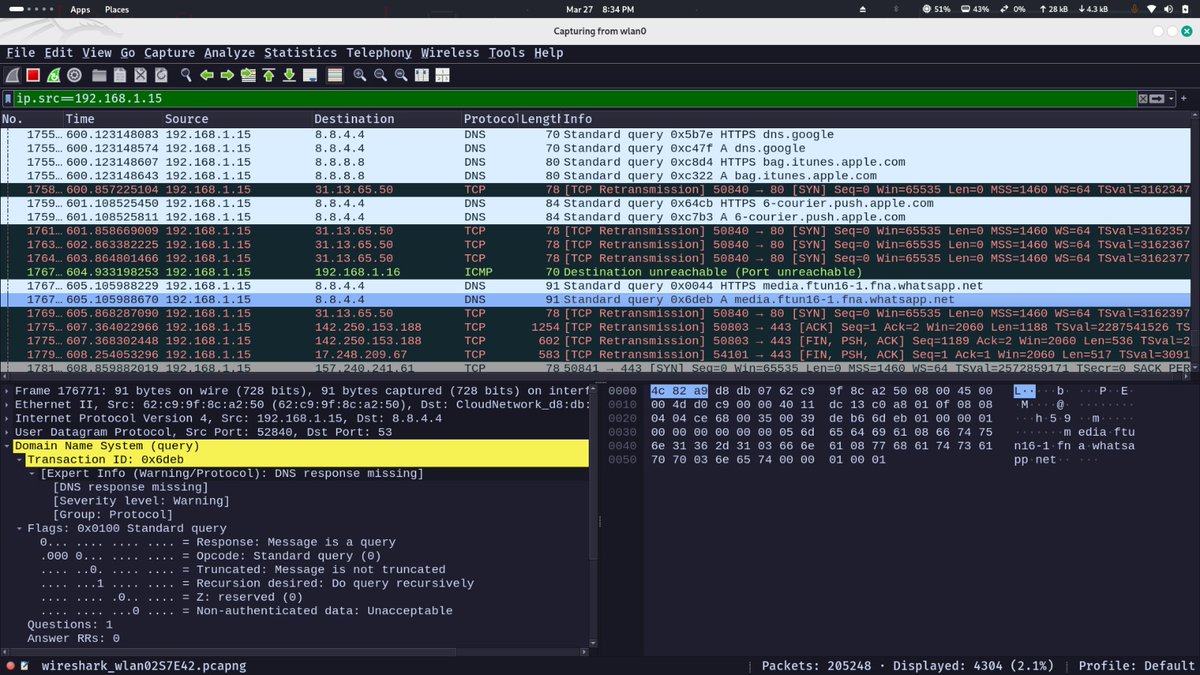This screenshot has height=675, width=1200.
Task: Go forward to next packet arrow
Action: point(227,75)
